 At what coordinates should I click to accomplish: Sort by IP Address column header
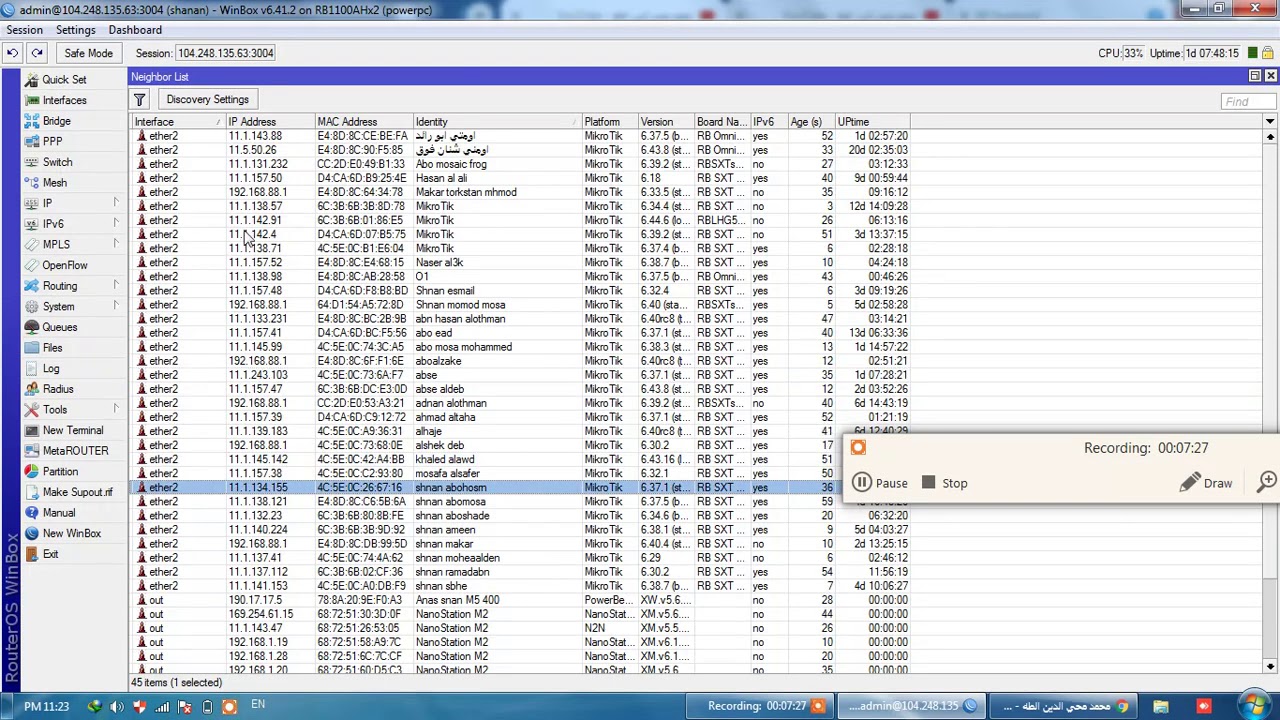click(270, 122)
